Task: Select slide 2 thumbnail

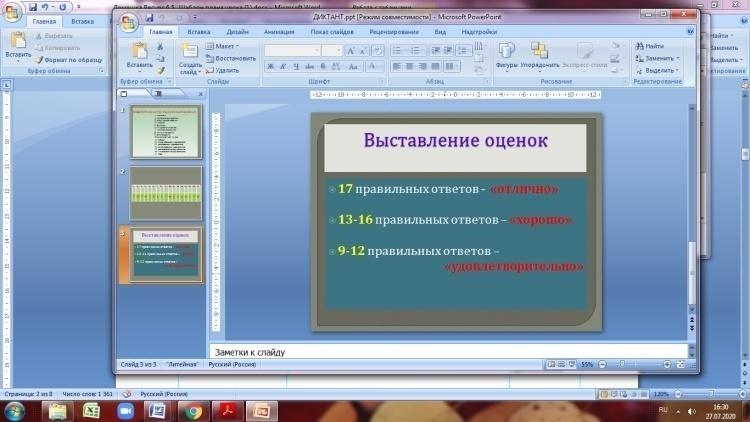Action: pos(166,193)
